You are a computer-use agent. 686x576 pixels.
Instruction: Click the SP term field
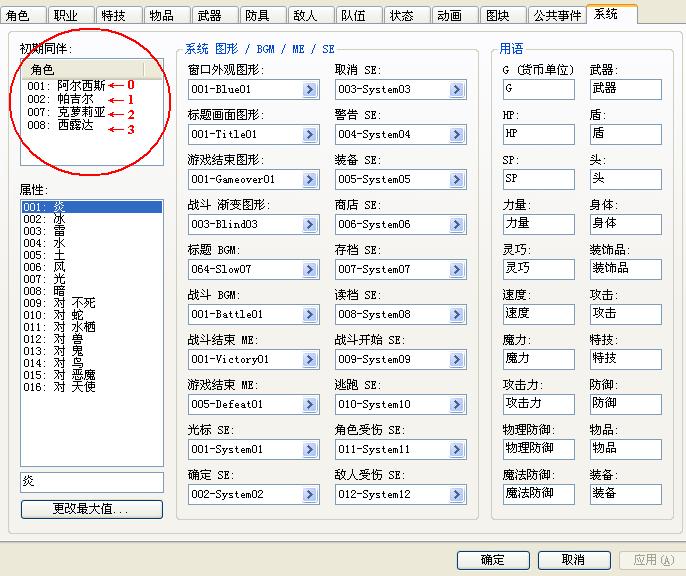coord(539,179)
